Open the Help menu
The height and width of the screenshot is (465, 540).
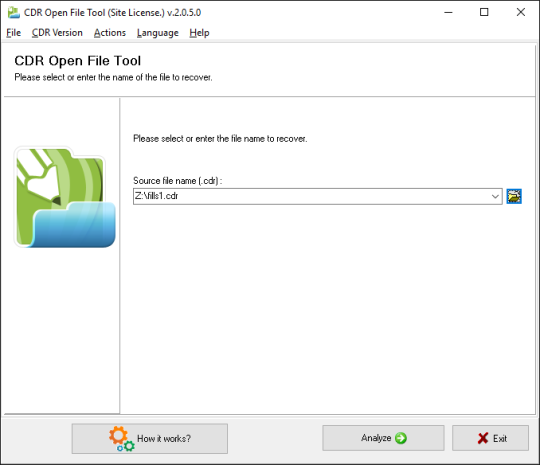point(199,33)
